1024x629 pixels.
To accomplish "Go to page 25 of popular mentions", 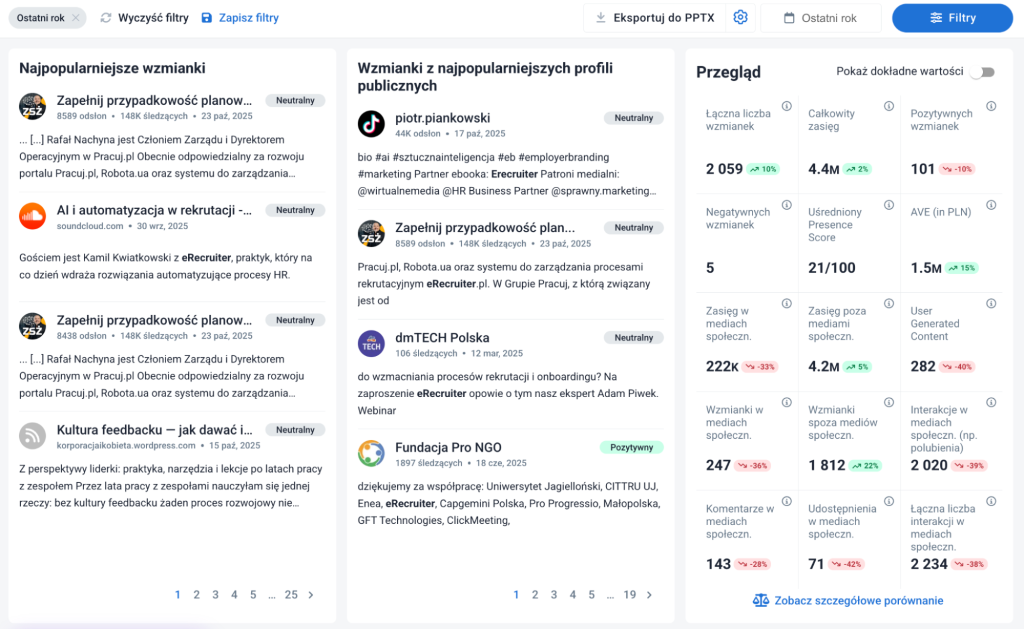I will (291, 595).
